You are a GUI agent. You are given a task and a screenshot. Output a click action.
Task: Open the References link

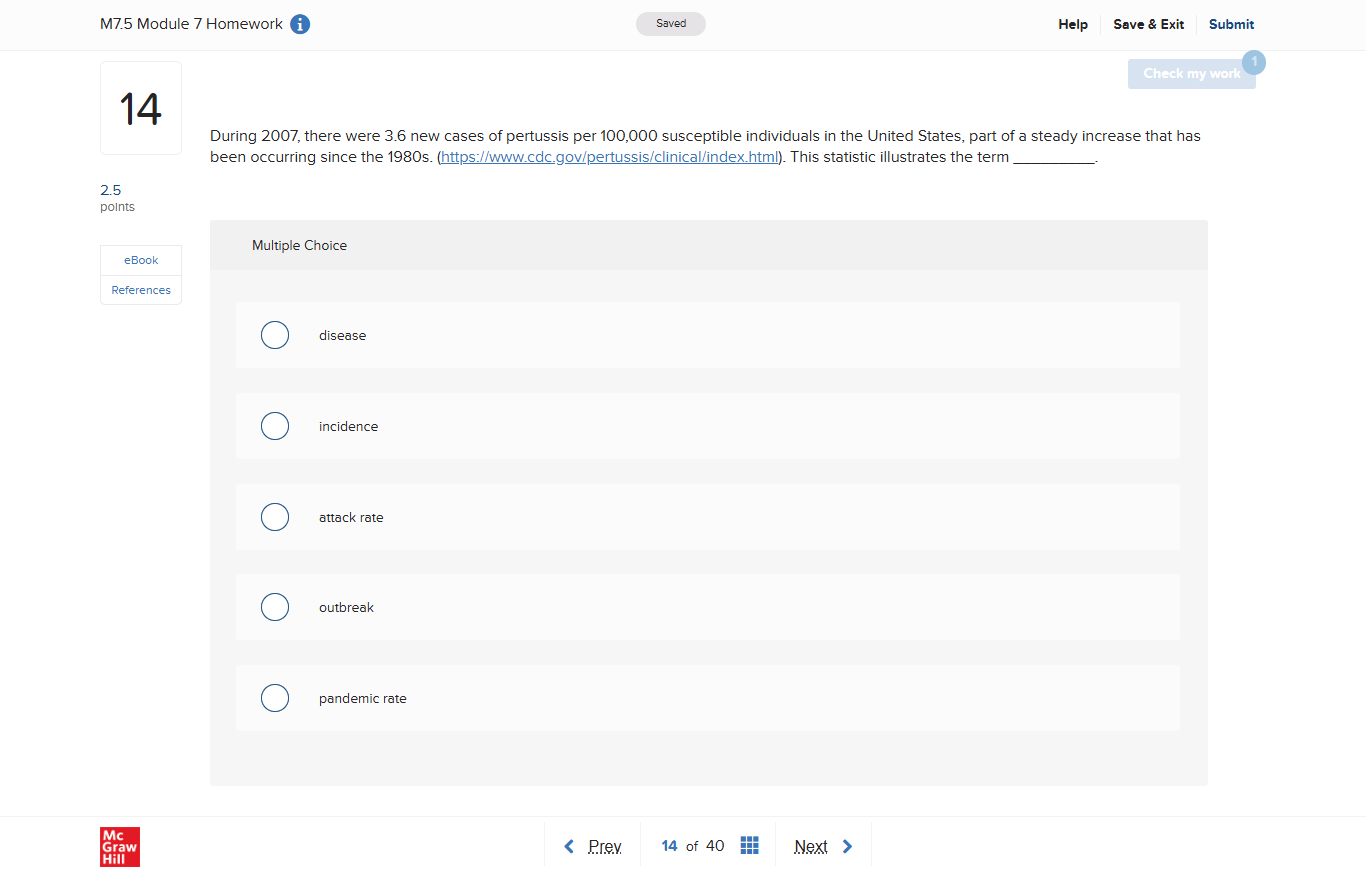click(x=141, y=290)
